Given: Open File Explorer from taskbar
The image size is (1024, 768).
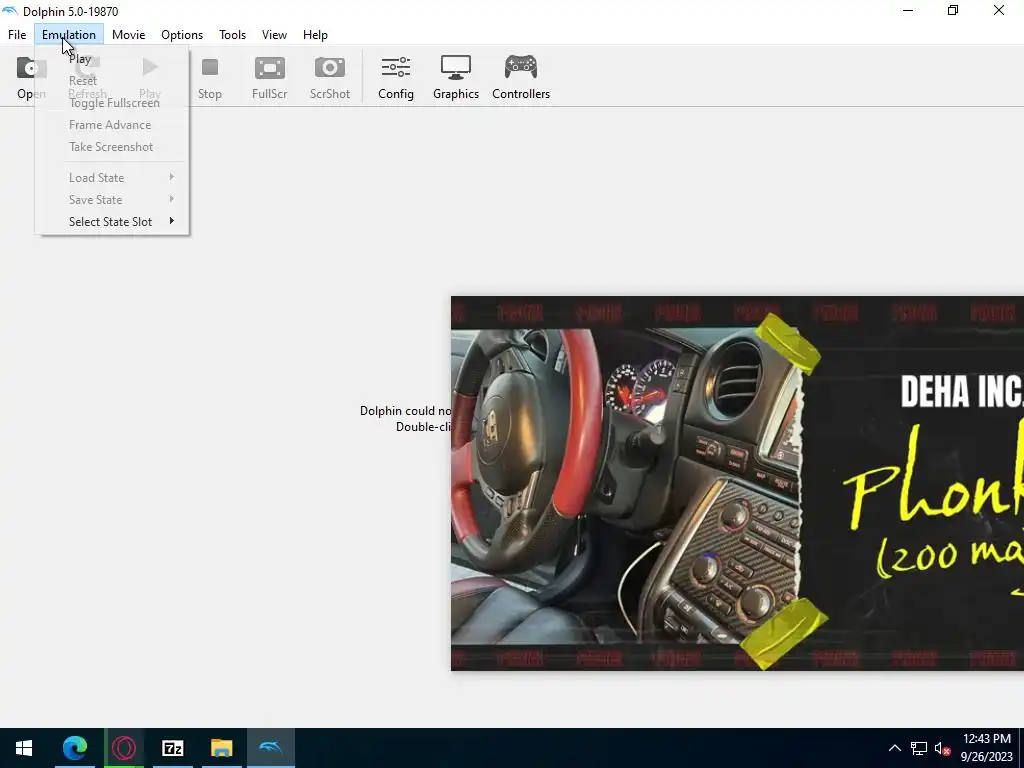Looking at the screenshot, I should coord(221,748).
